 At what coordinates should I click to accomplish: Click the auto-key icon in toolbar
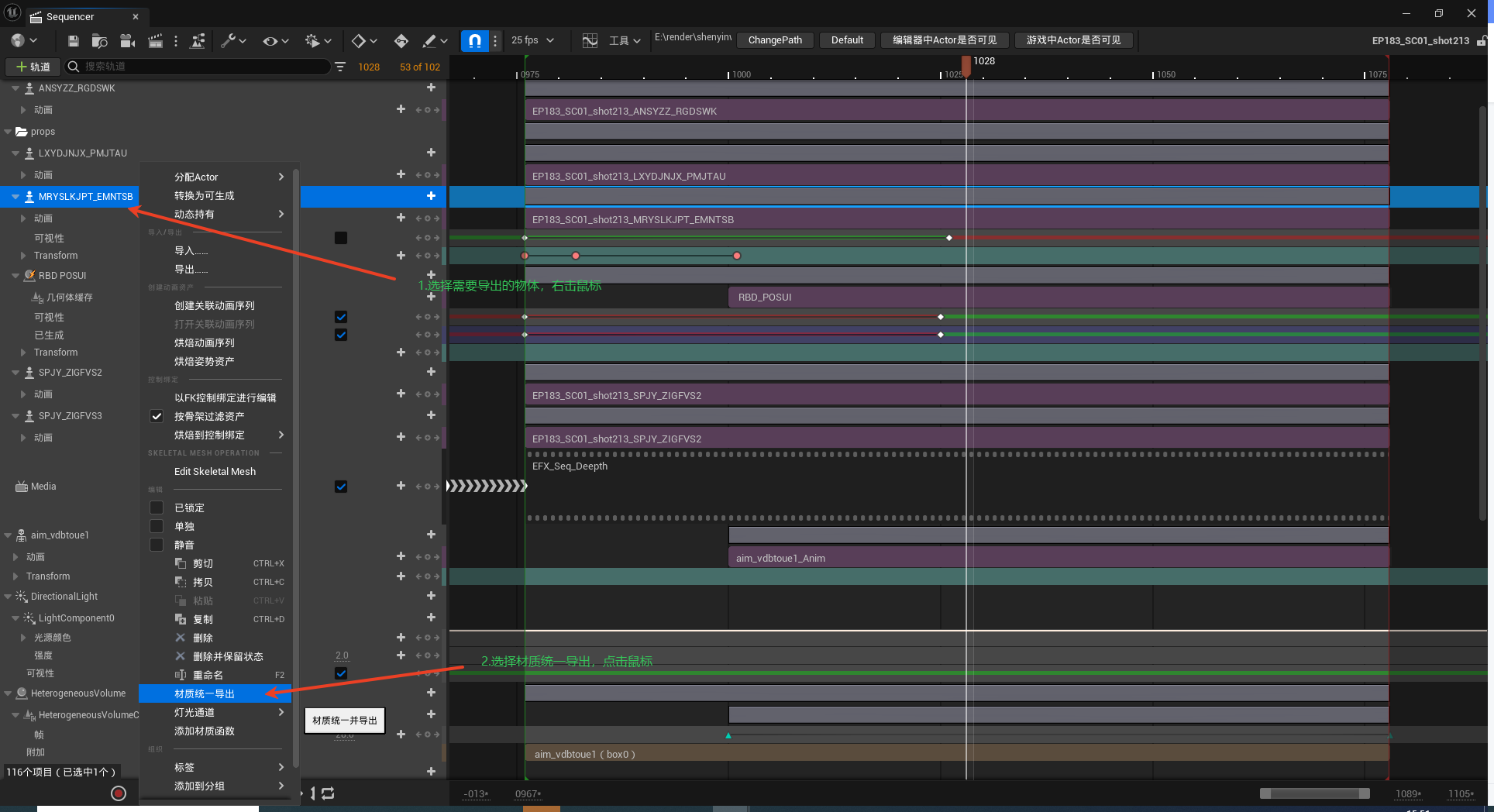click(401, 40)
